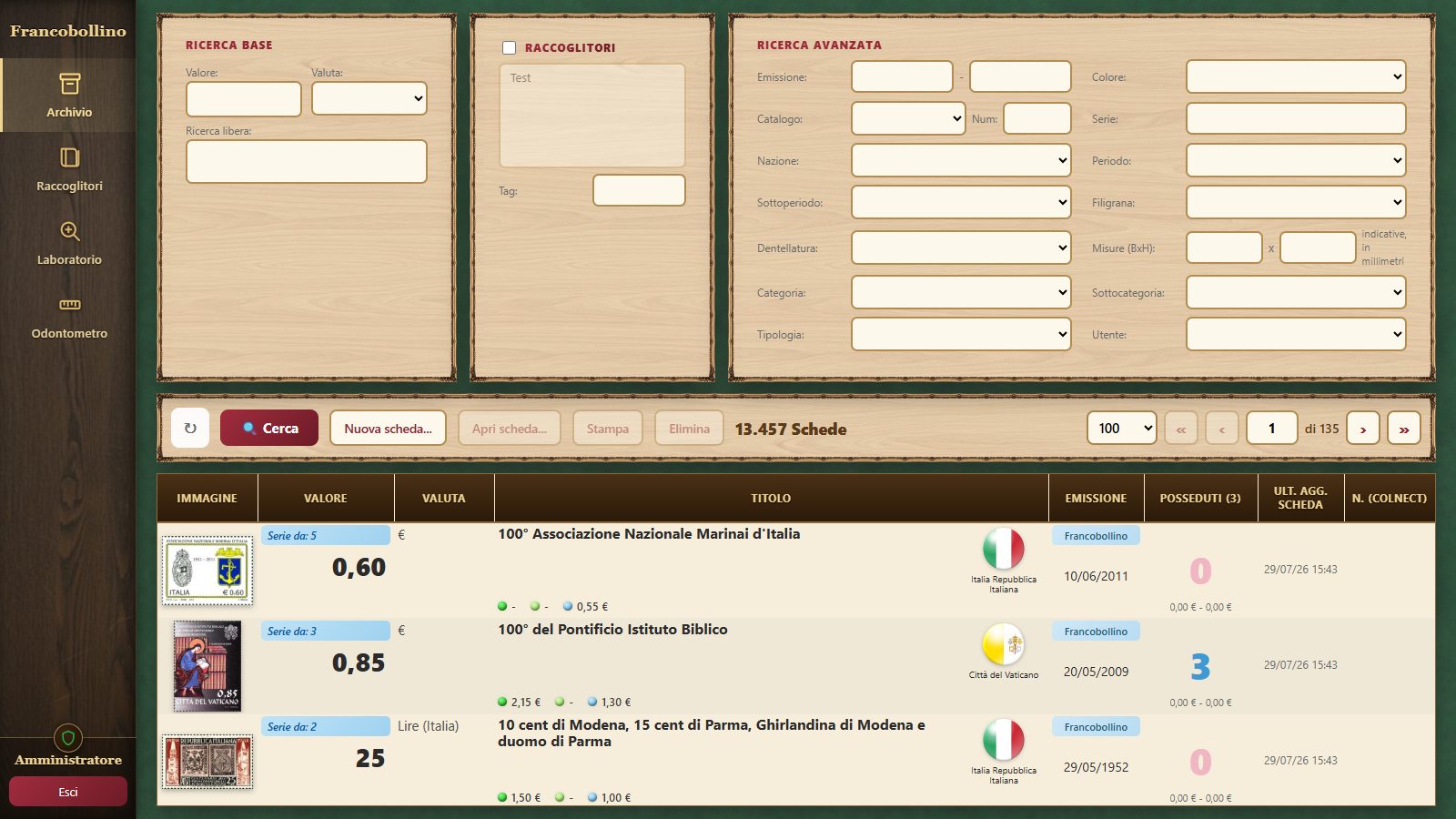Toggle the Raccoglitori checkbox
This screenshot has height=819, width=1456.
(510, 47)
